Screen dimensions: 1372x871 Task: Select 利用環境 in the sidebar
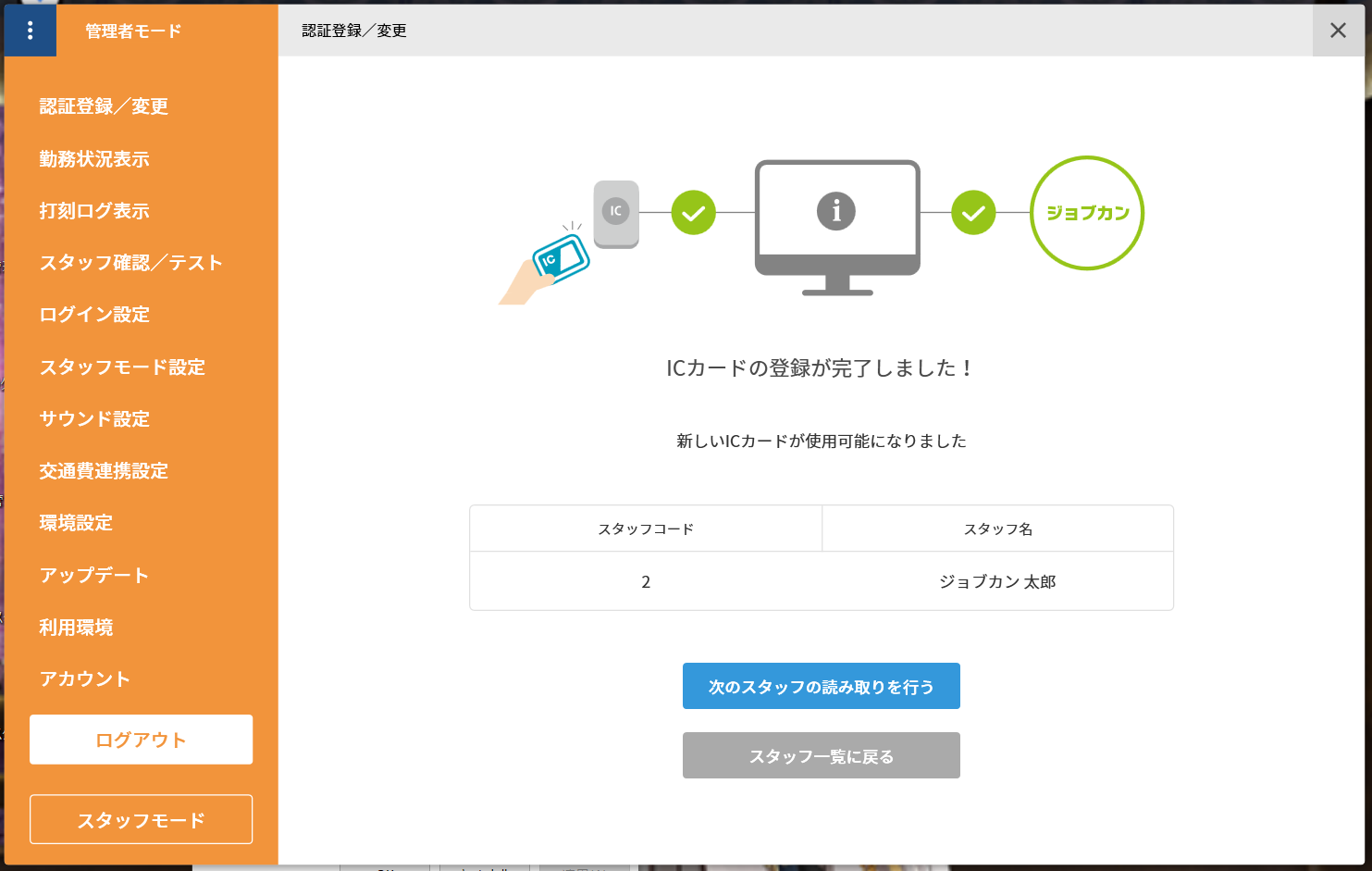point(76,628)
